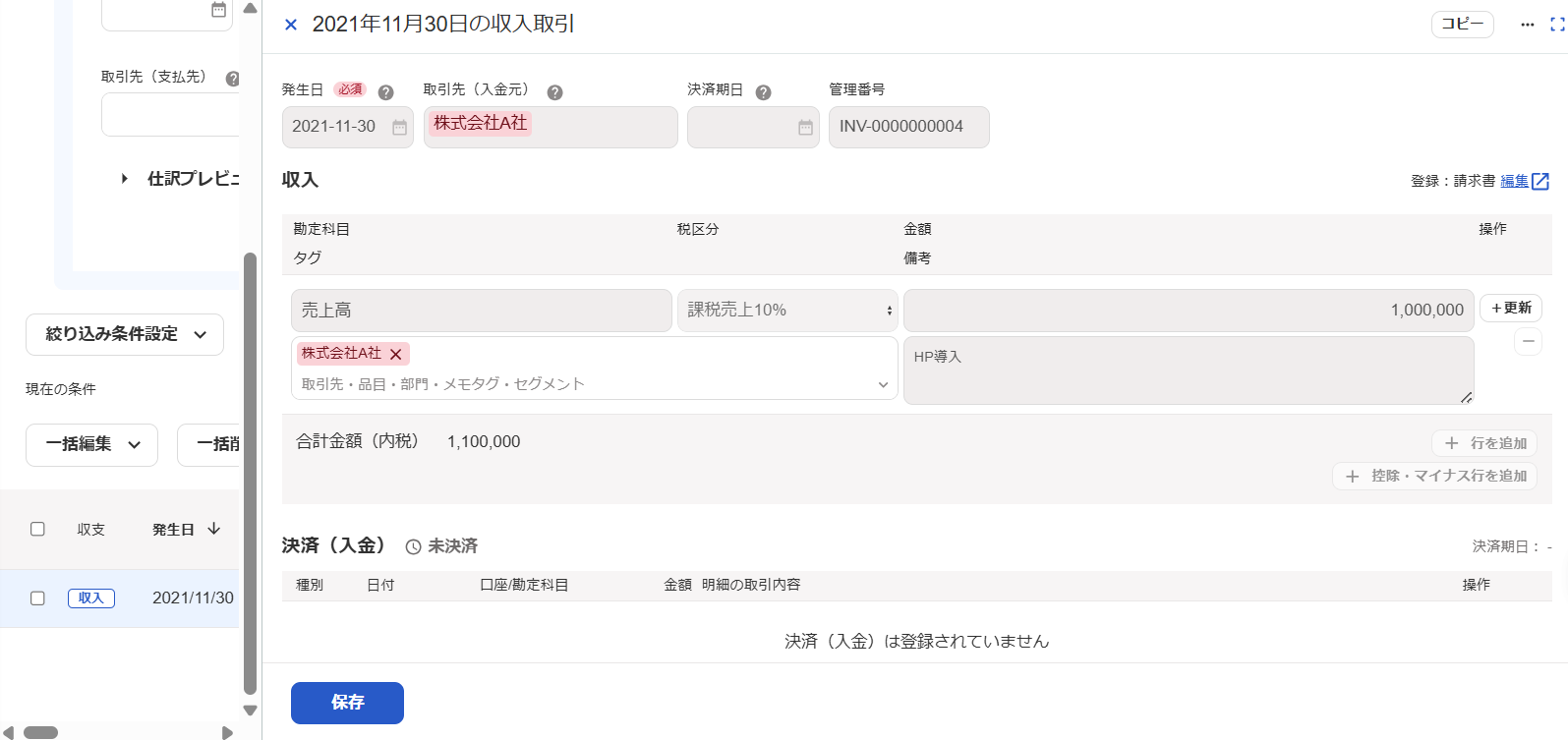Expand panel with fullscreen icon
The height and width of the screenshot is (740, 1568).
coord(1557,25)
